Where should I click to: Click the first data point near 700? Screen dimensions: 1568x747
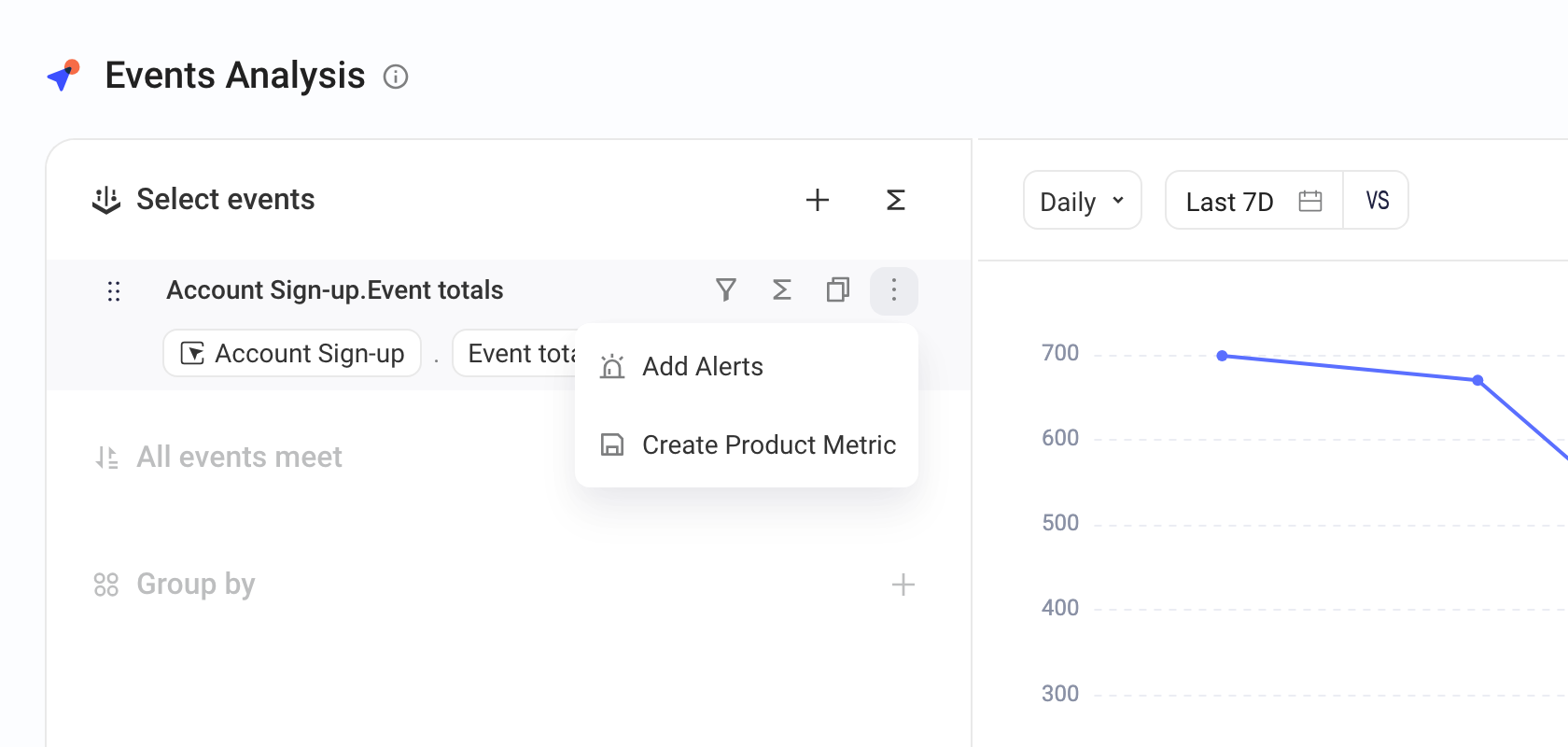1223,356
